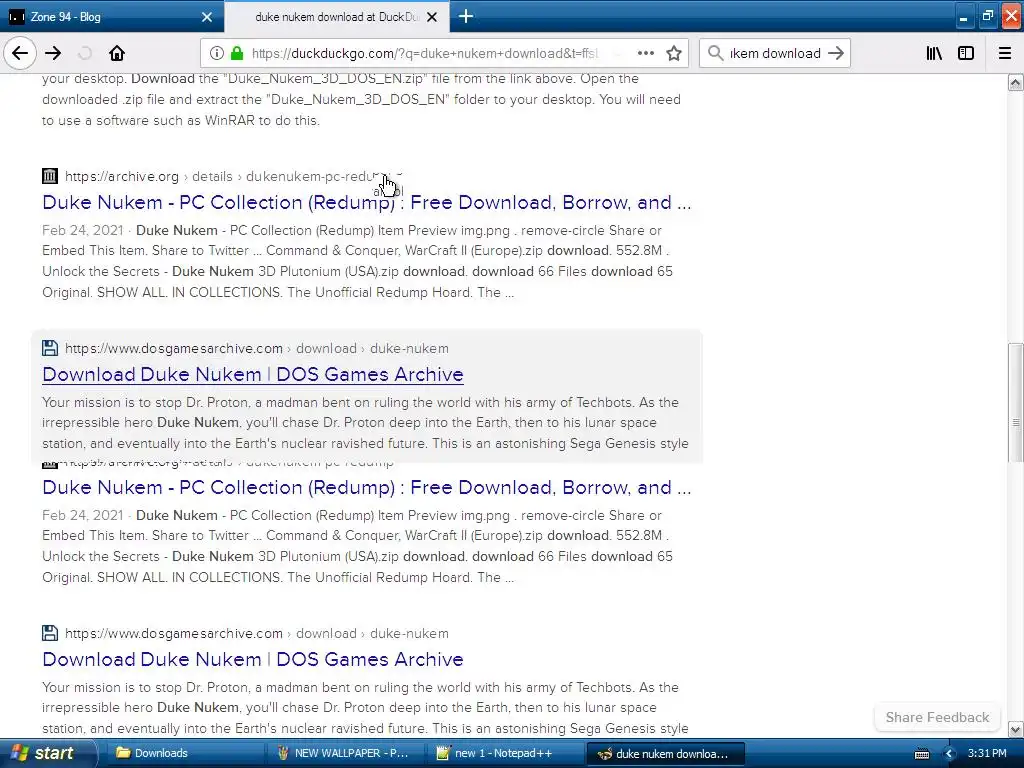Submit search with the arrow button

pos(836,53)
